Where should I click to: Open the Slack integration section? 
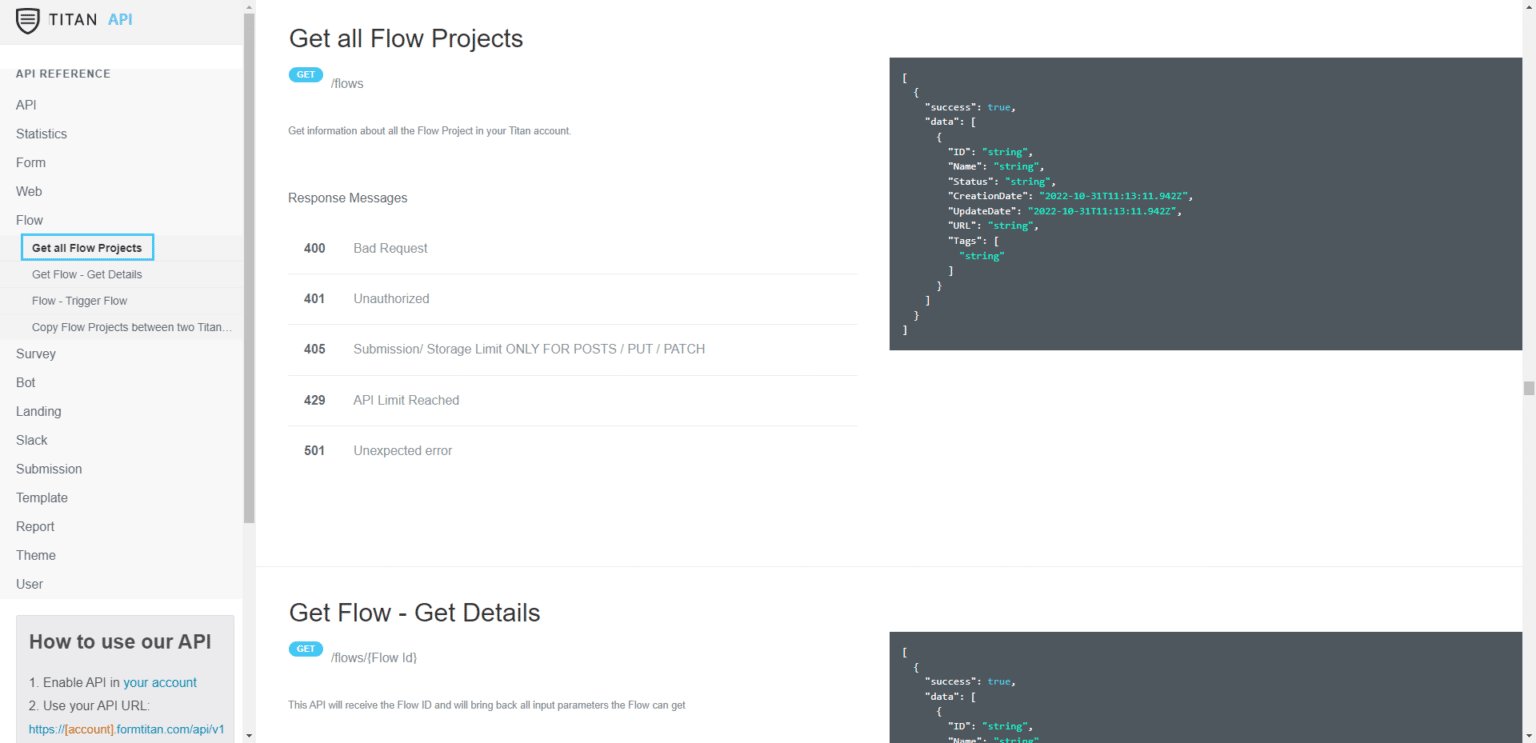[31, 440]
